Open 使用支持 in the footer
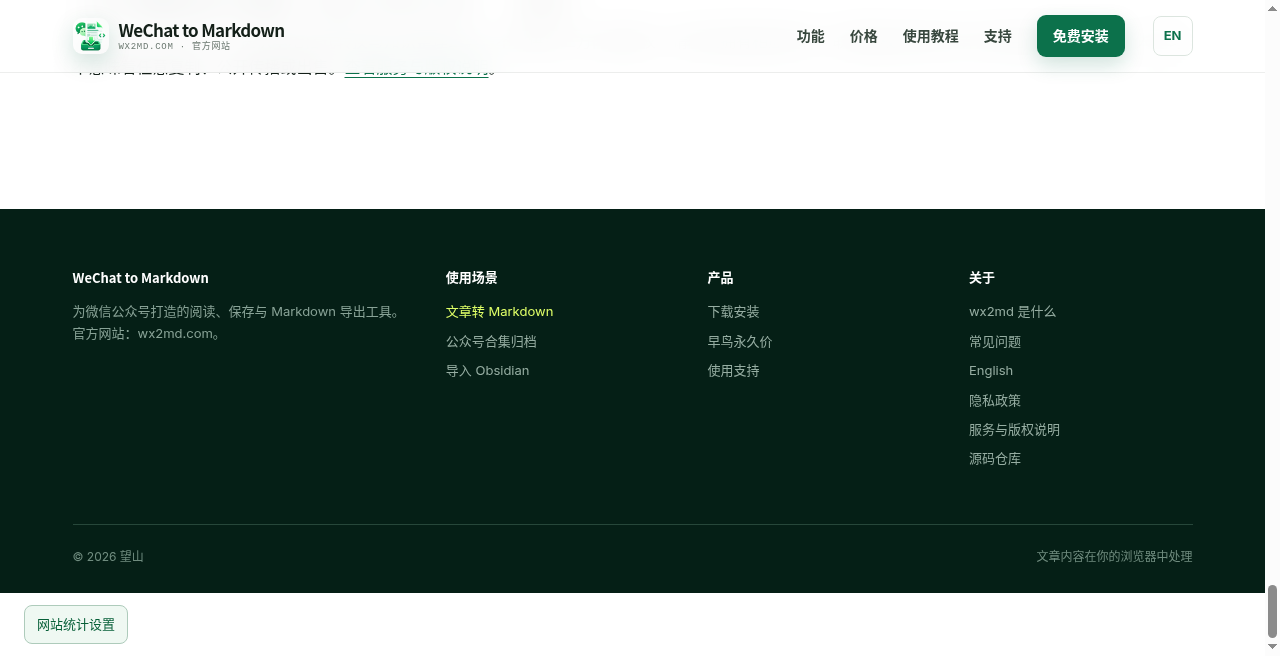This screenshot has height=656, width=1280. [733, 371]
